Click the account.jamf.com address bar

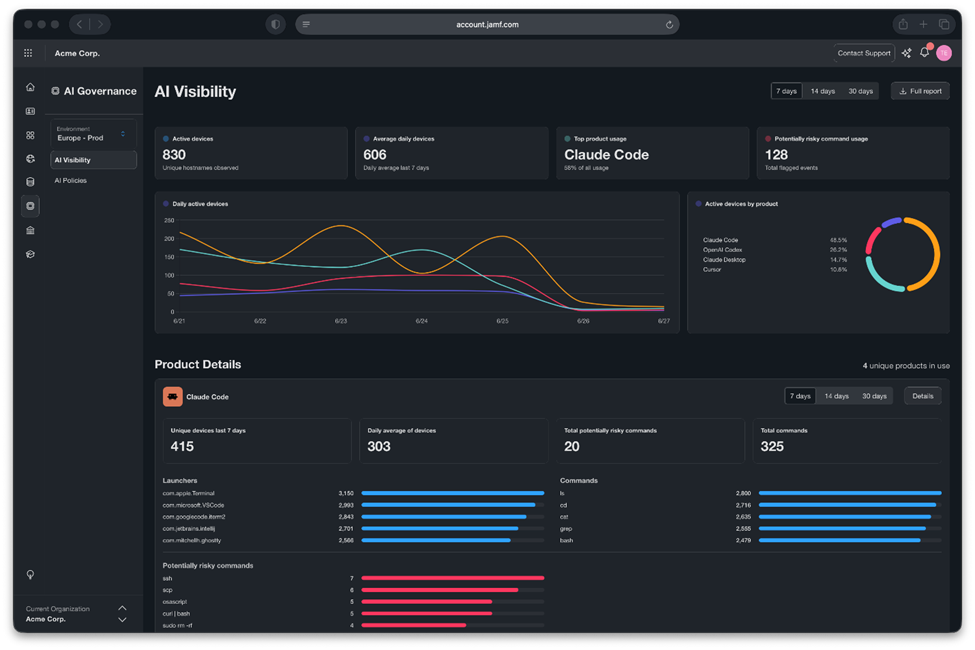(x=488, y=24)
